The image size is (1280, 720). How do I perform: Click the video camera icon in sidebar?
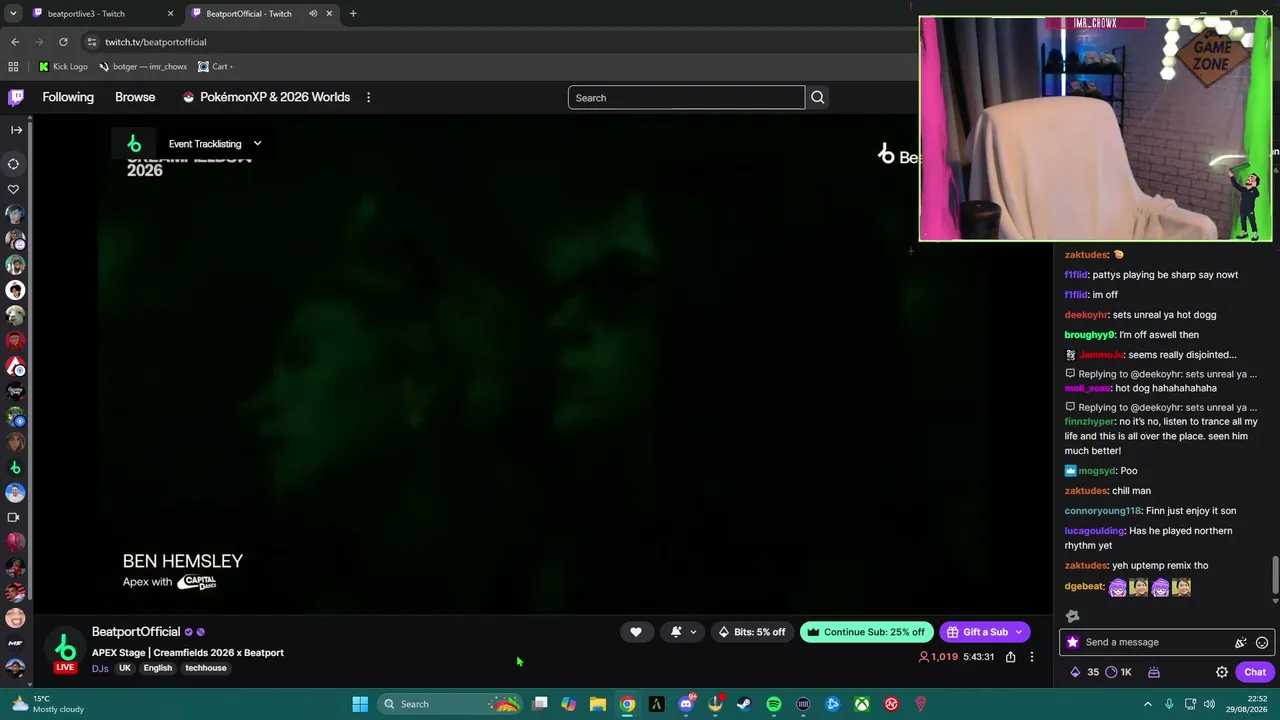[x=14, y=517]
